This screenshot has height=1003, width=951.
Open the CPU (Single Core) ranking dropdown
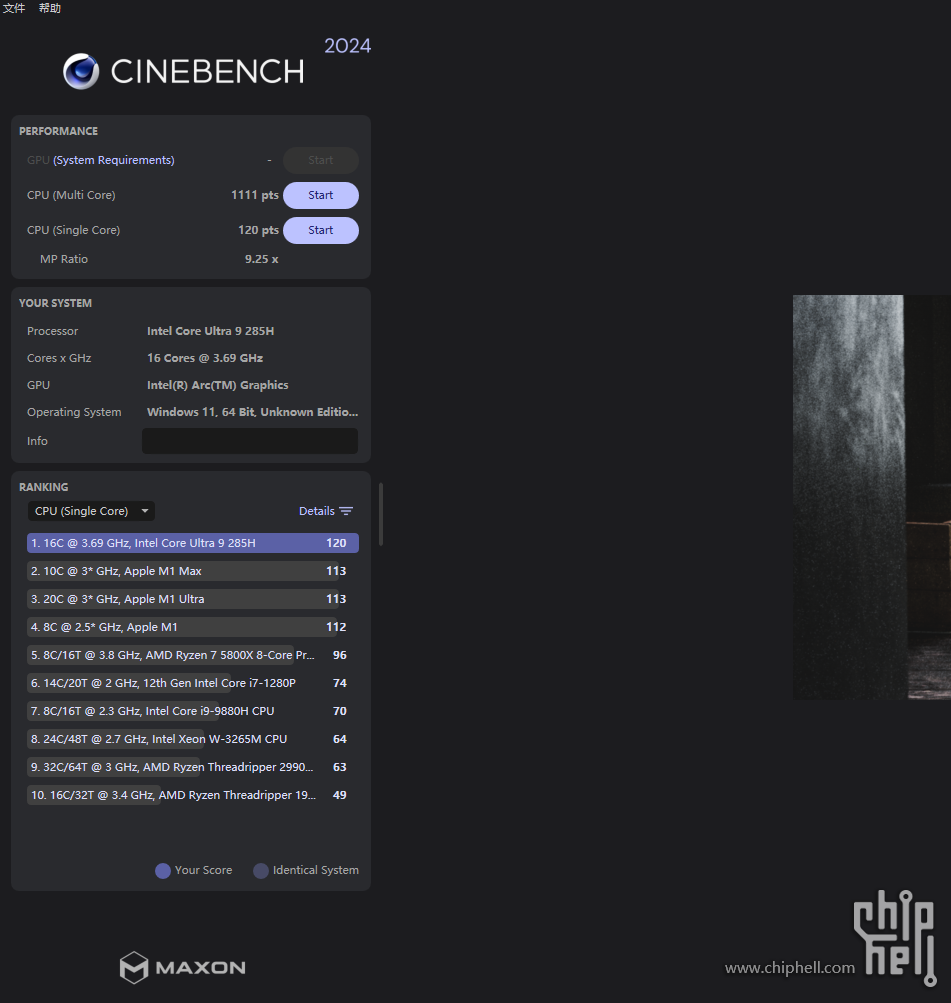(x=91, y=511)
